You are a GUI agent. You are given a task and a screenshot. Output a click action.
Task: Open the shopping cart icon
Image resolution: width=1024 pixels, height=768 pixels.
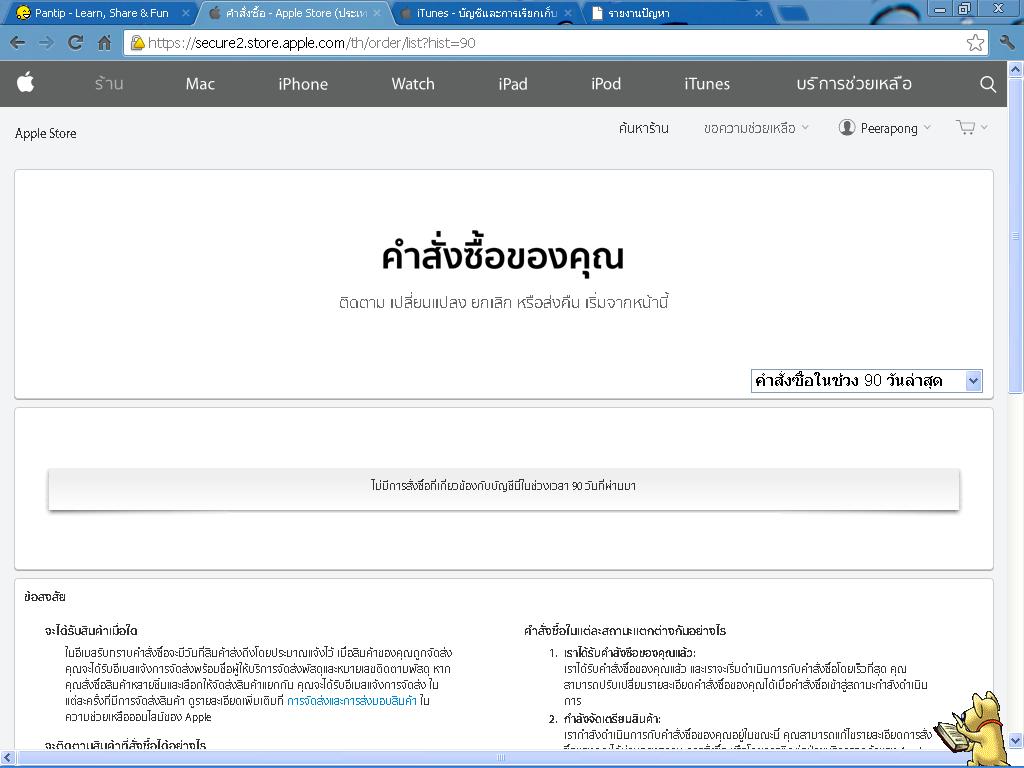[965, 127]
